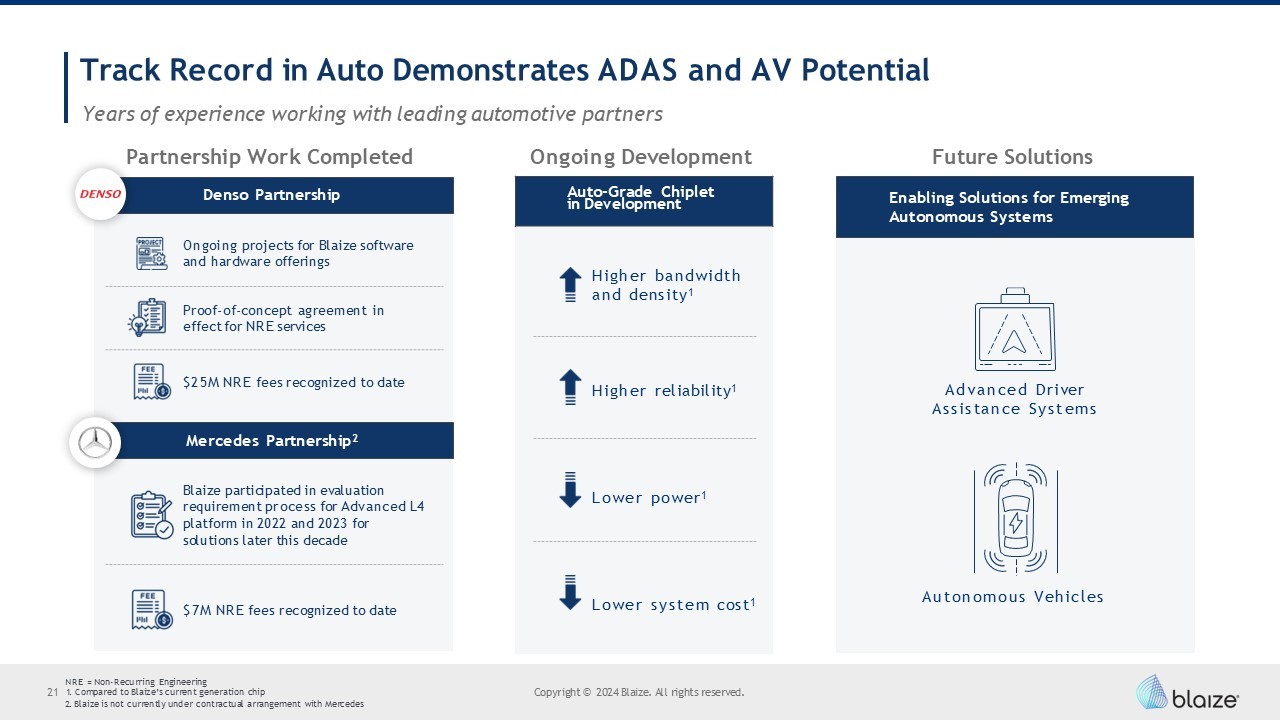Click the up arrow beside Higher reliability
The image size is (1280, 720).
(570, 388)
